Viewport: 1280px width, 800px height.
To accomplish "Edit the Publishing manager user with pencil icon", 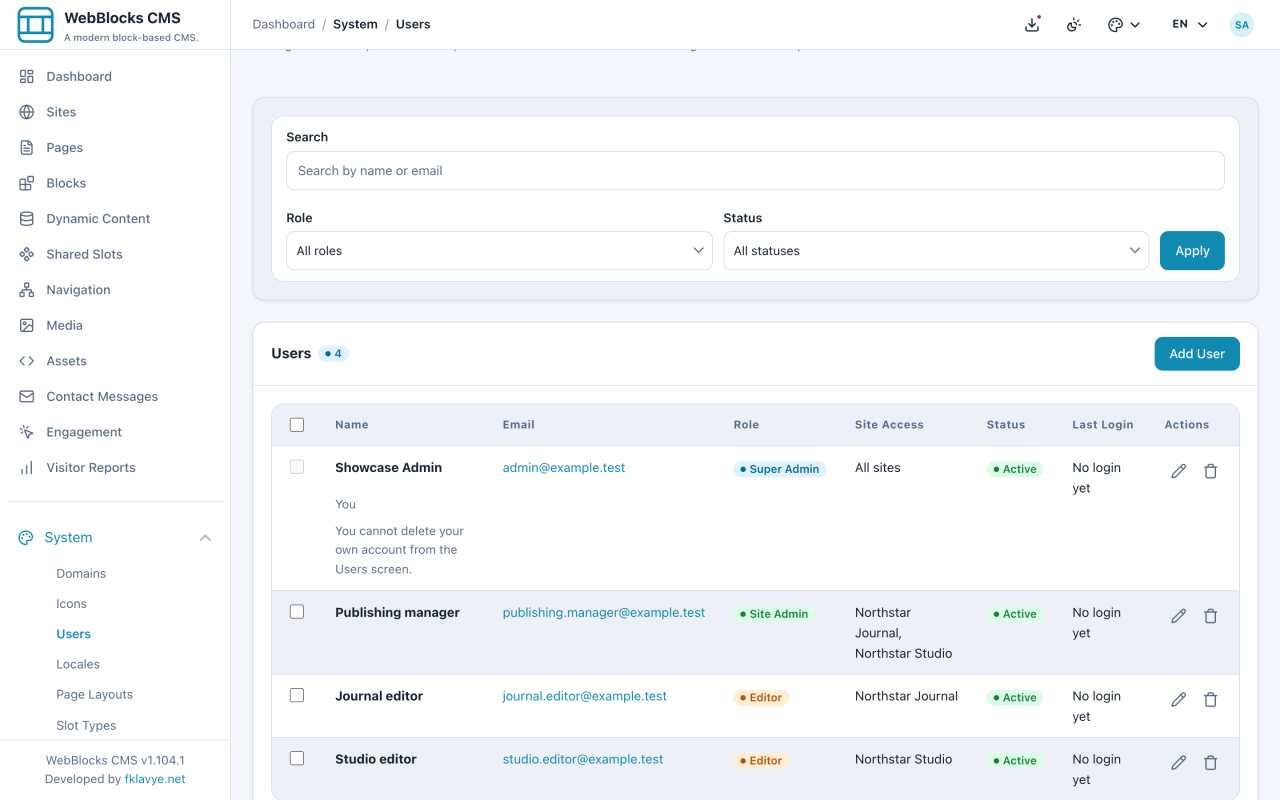I will click(x=1179, y=616).
